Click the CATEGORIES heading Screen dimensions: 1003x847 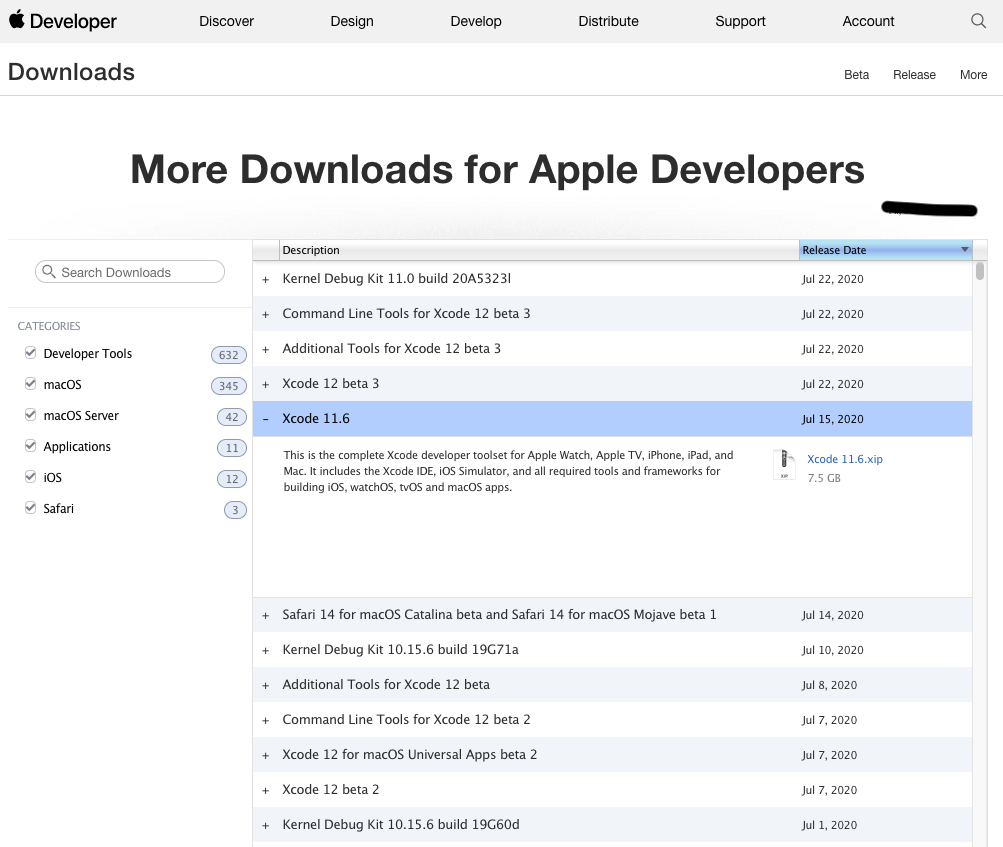(49, 326)
